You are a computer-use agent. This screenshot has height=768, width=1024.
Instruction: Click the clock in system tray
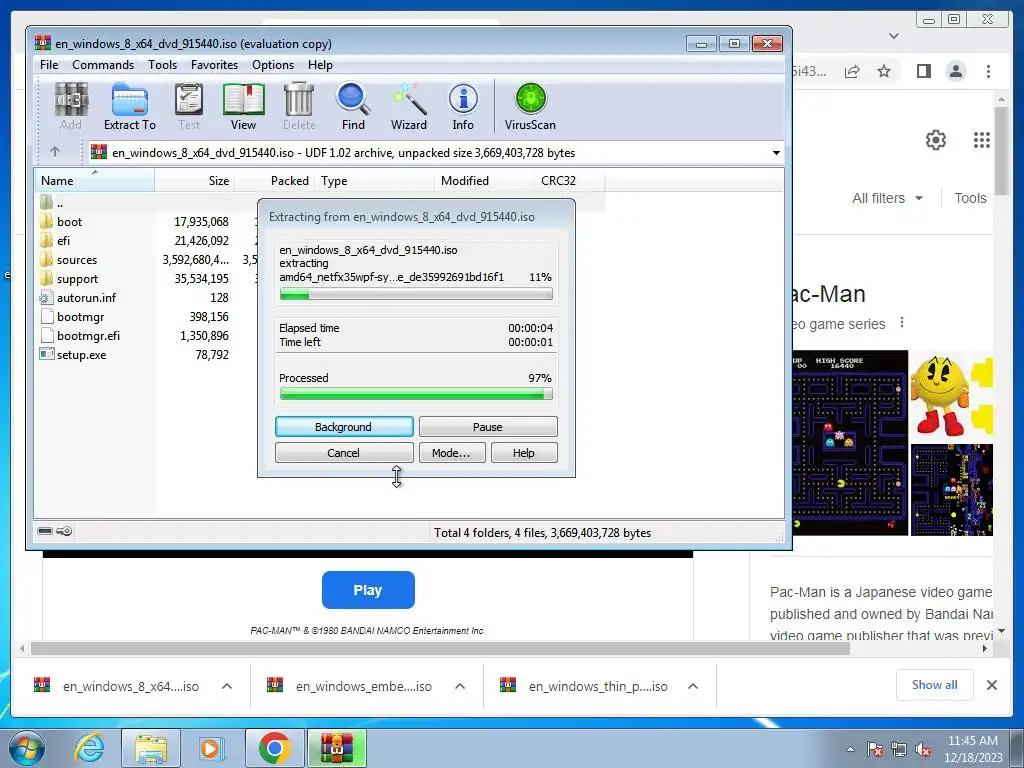pyautogui.click(x=972, y=749)
